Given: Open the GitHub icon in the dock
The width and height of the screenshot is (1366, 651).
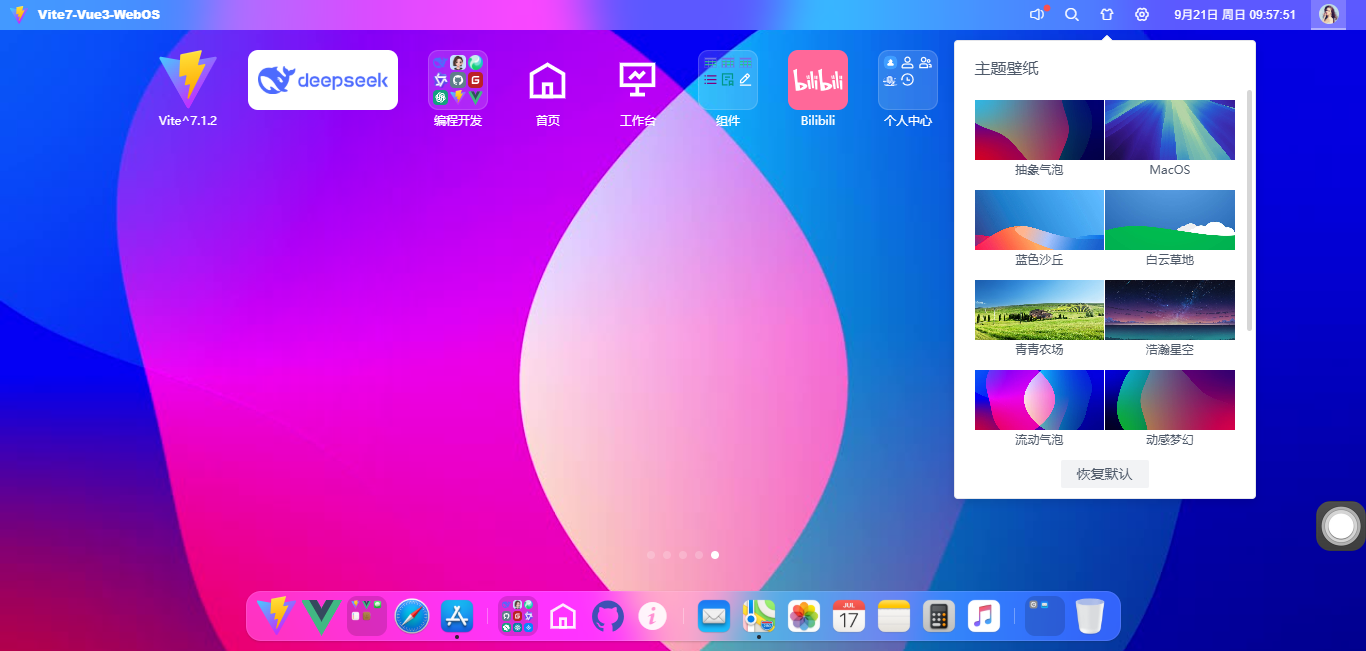Looking at the screenshot, I should (607, 616).
